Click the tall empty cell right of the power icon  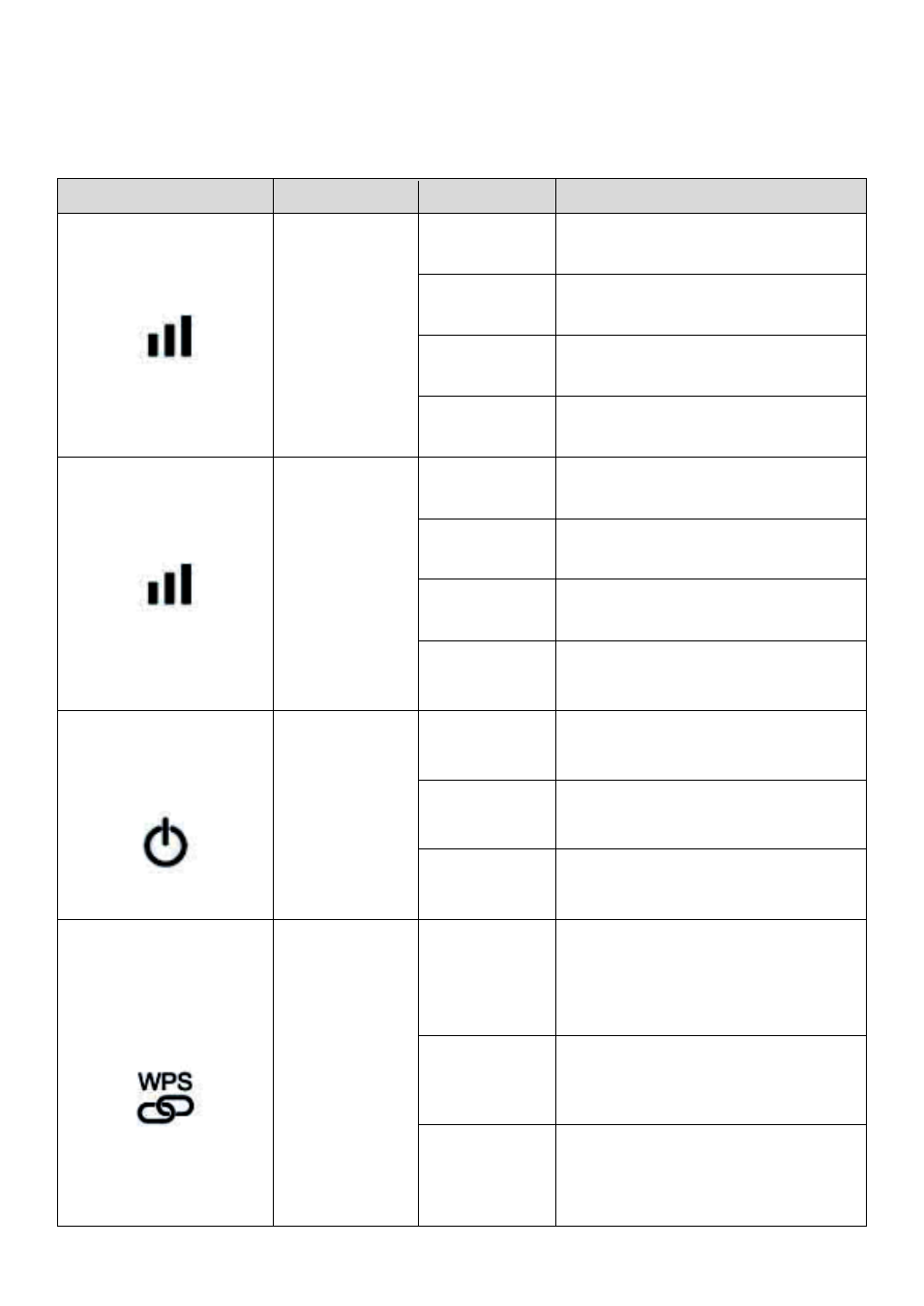click(345, 815)
